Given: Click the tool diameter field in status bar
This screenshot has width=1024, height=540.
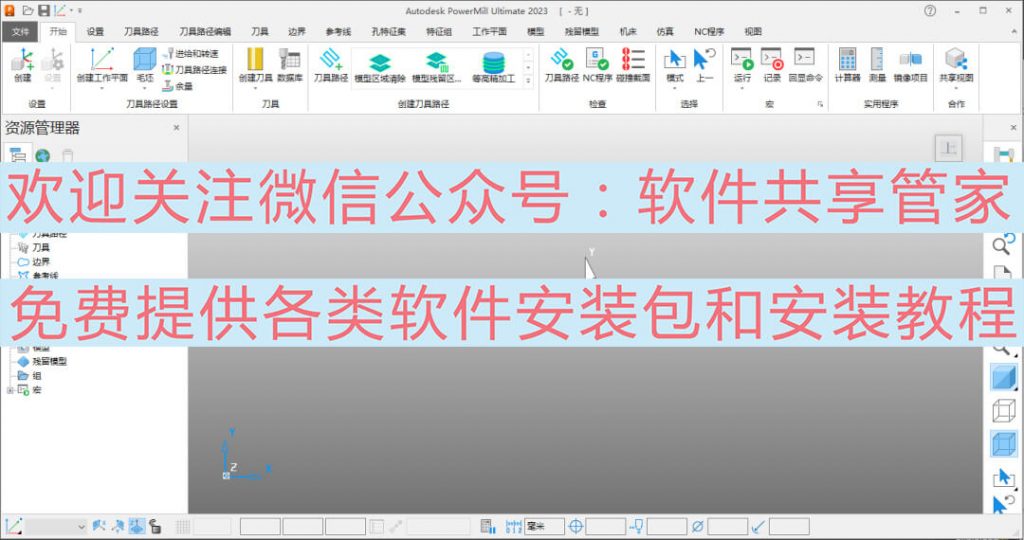Looking at the screenshot, I should (728, 526).
